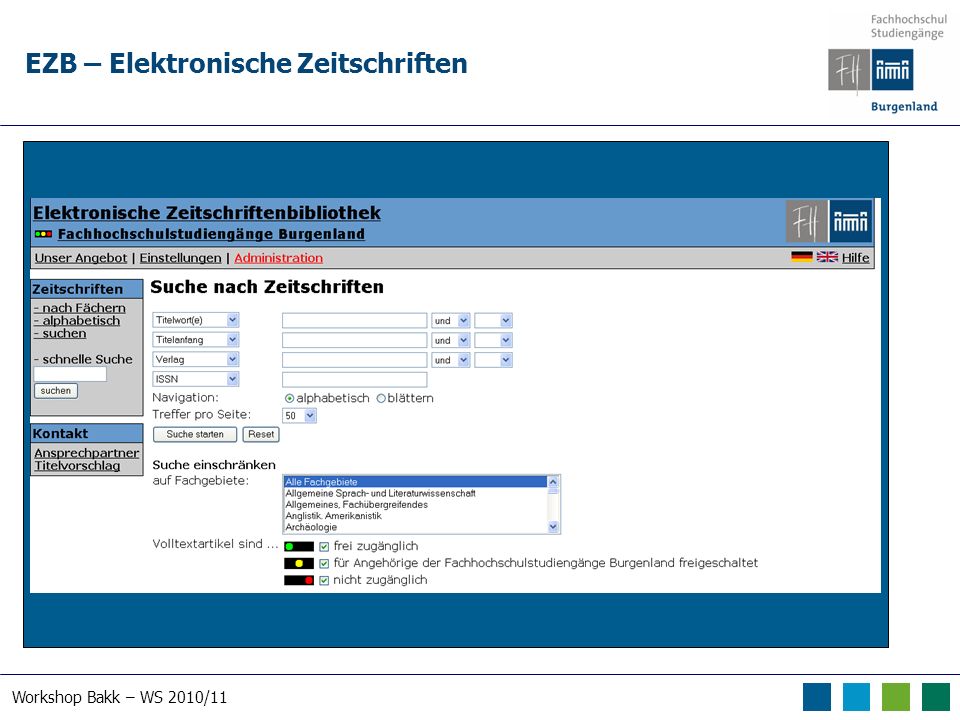Select 'Allgemeine Sprach- und Literaturwissenschaft' in list
Image resolution: width=960 pixels, height=720 pixels.
click(415, 493)
